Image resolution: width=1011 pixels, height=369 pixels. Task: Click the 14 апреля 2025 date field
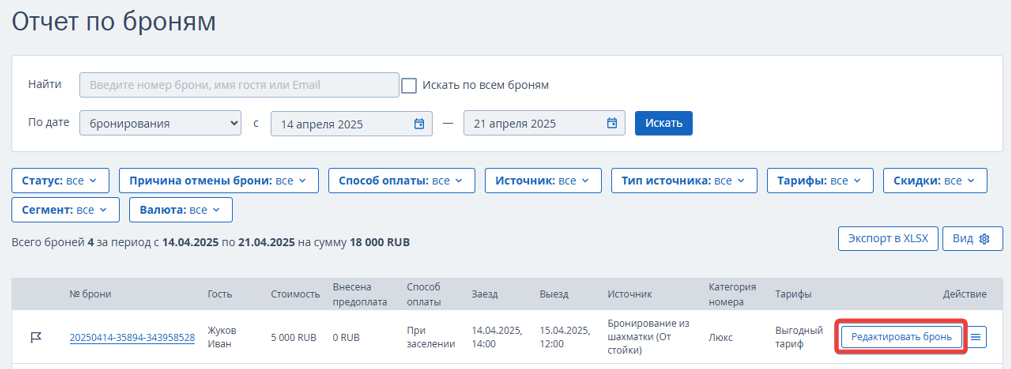(351, 124)
